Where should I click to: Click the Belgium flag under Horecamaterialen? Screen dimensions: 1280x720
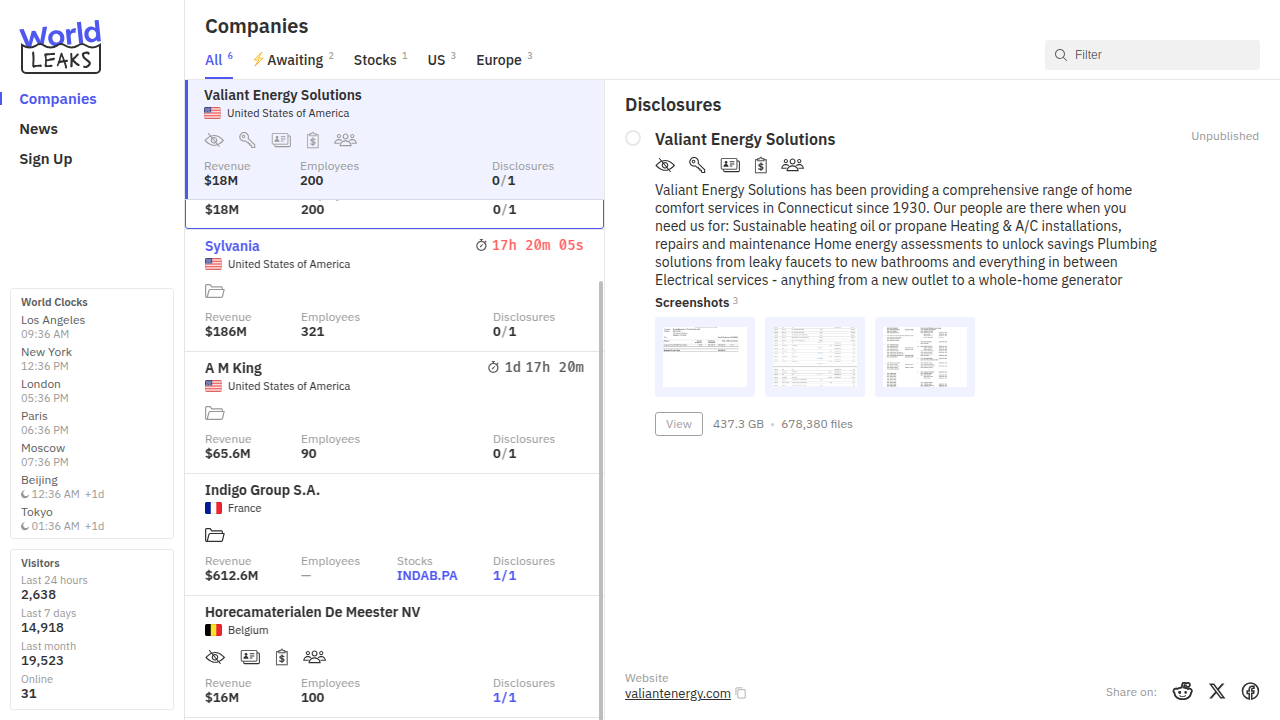(x=214, y=630)
